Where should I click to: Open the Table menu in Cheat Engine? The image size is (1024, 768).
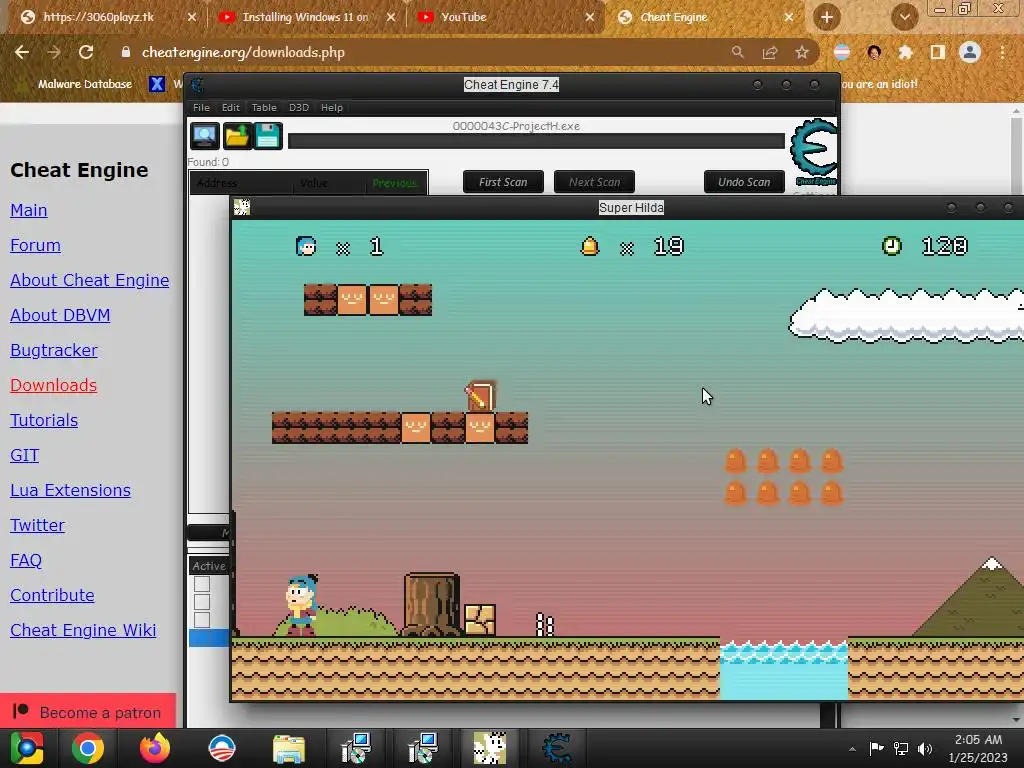(264, 107)
